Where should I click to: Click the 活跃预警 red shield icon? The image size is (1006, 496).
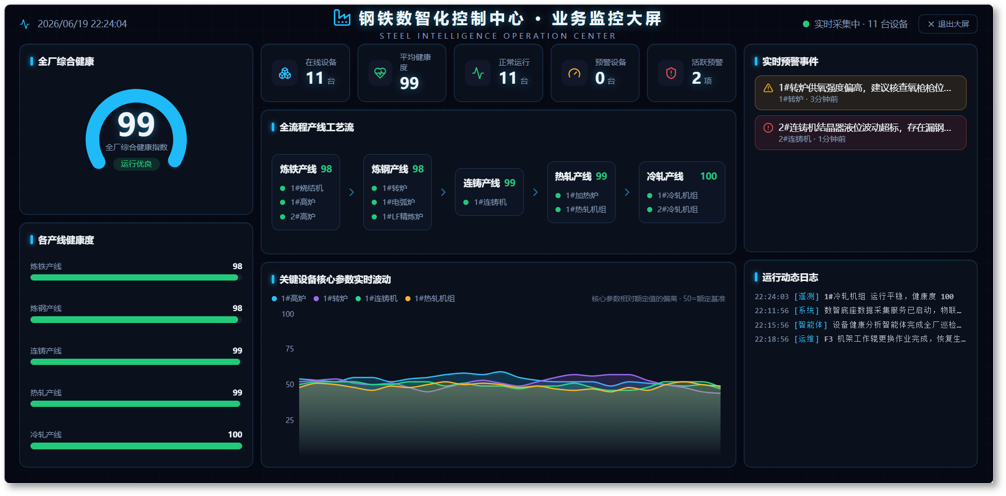pyautogui.click(x=671, y=73)
